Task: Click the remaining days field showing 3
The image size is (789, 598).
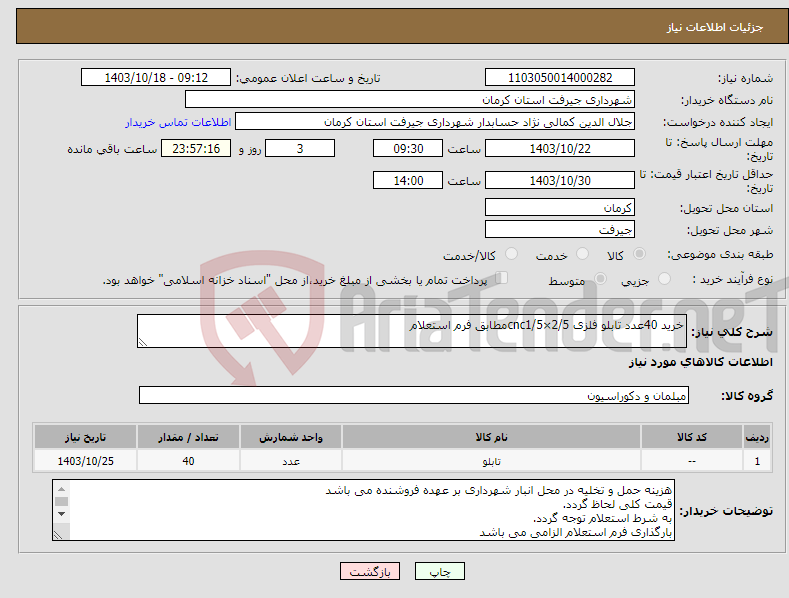Action: [x=300, y=148]
